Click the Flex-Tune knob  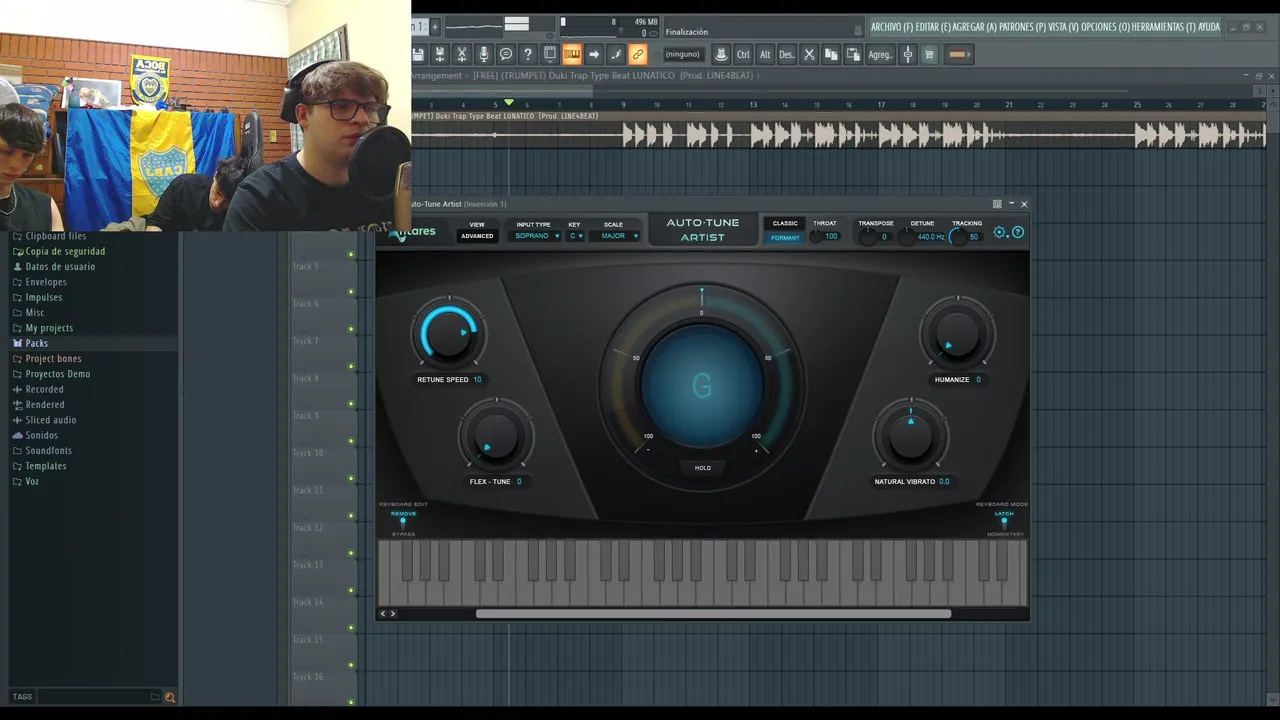(x=496, y=436)
